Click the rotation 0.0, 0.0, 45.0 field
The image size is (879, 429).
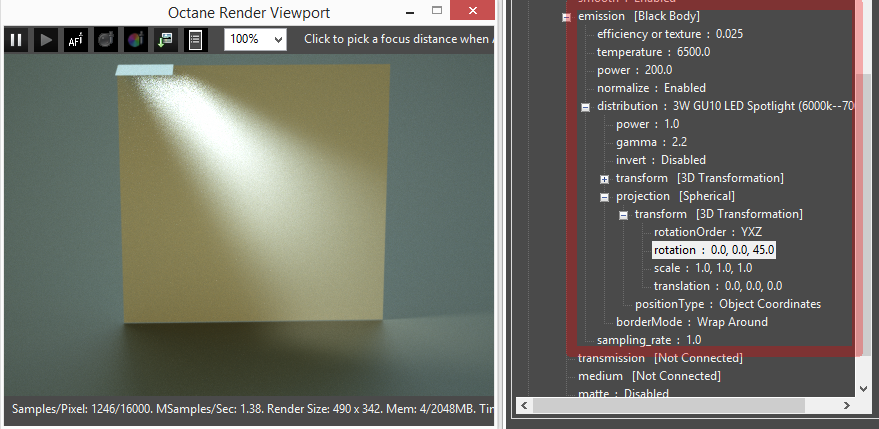pyautogui.click(x=714, y=250)
